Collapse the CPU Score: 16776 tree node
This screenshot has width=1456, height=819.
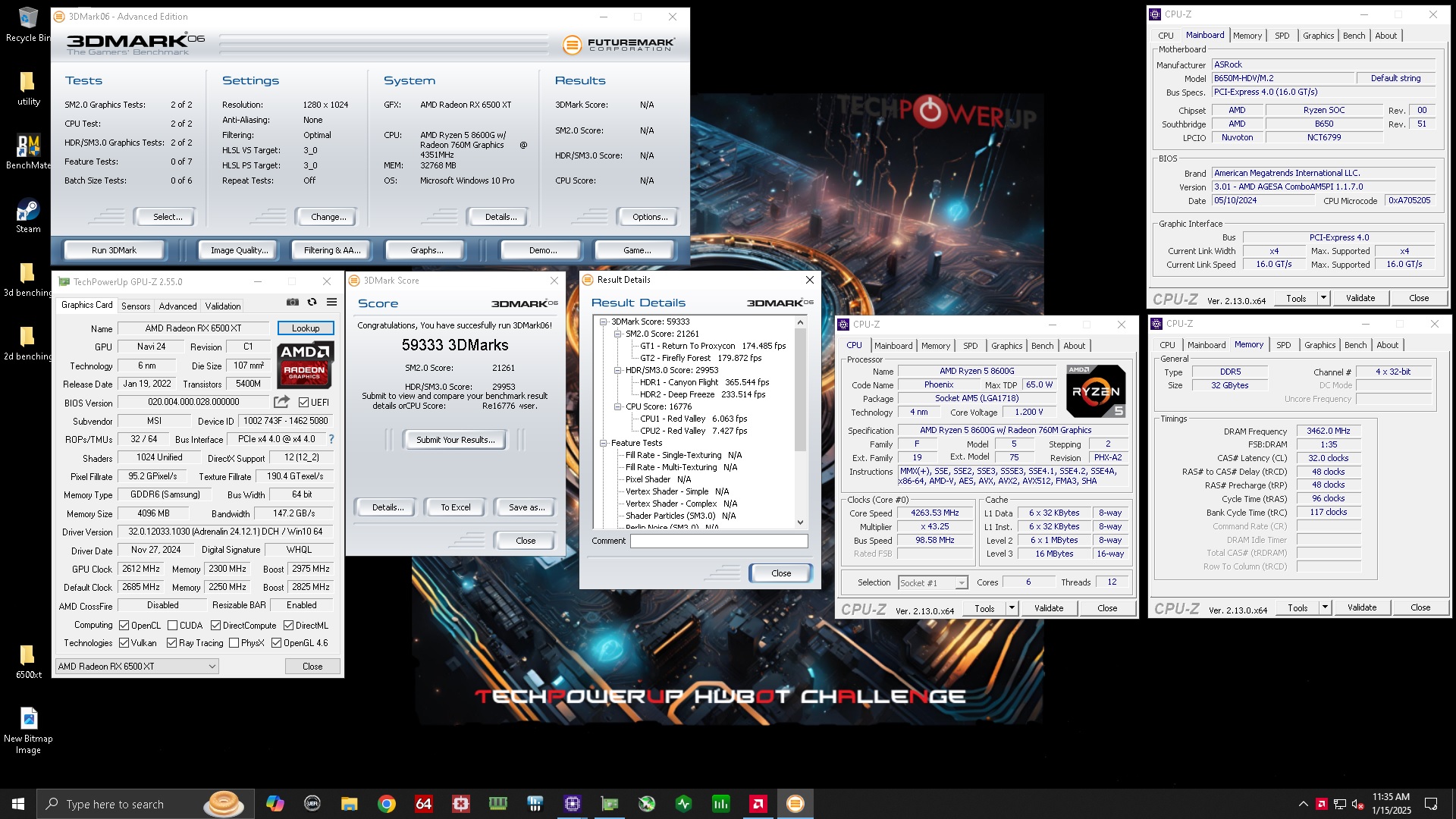coord(618,406)
